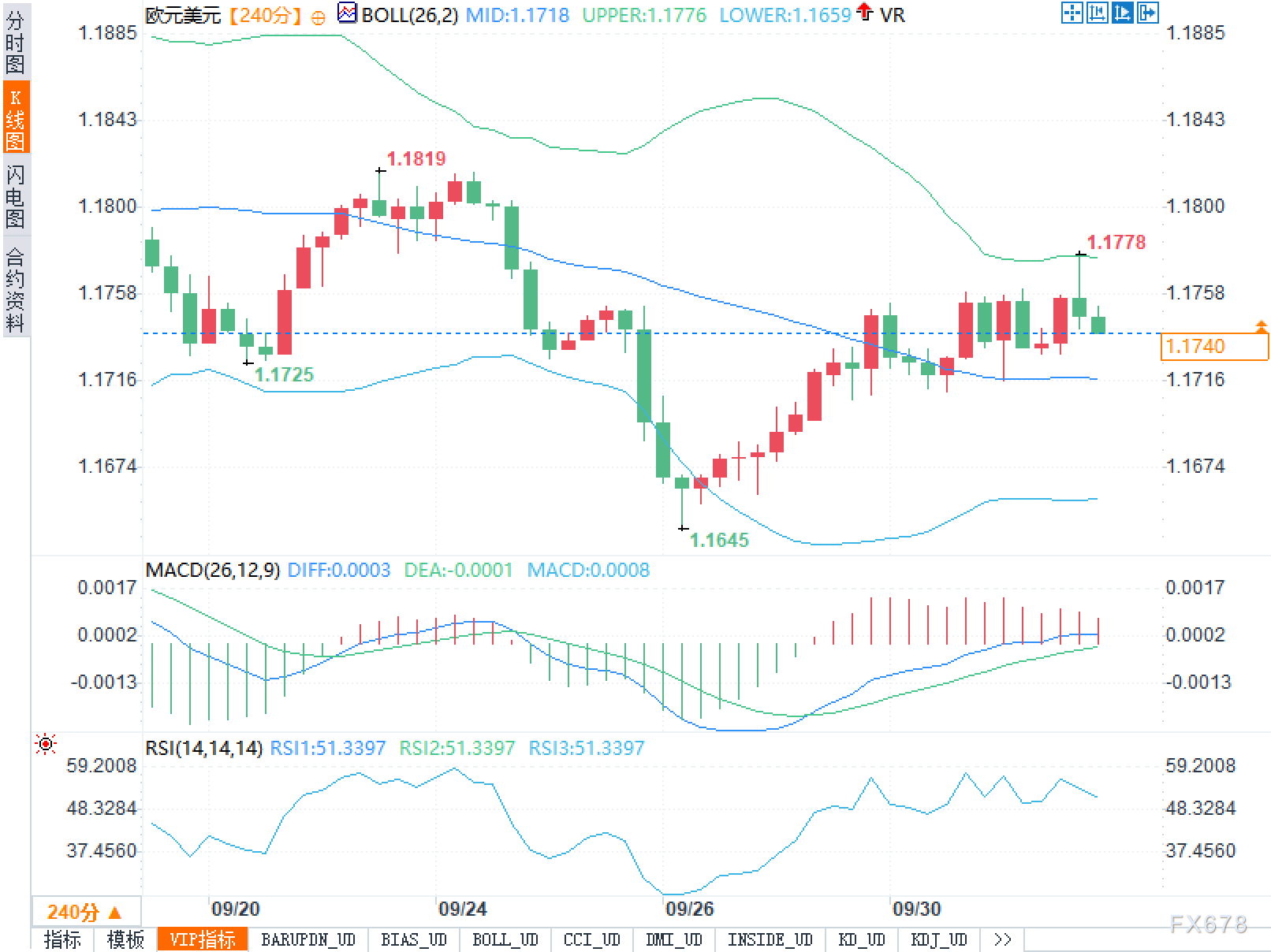Click the first four-square layout icon

pyautogui.click(x=1072, y=13)
